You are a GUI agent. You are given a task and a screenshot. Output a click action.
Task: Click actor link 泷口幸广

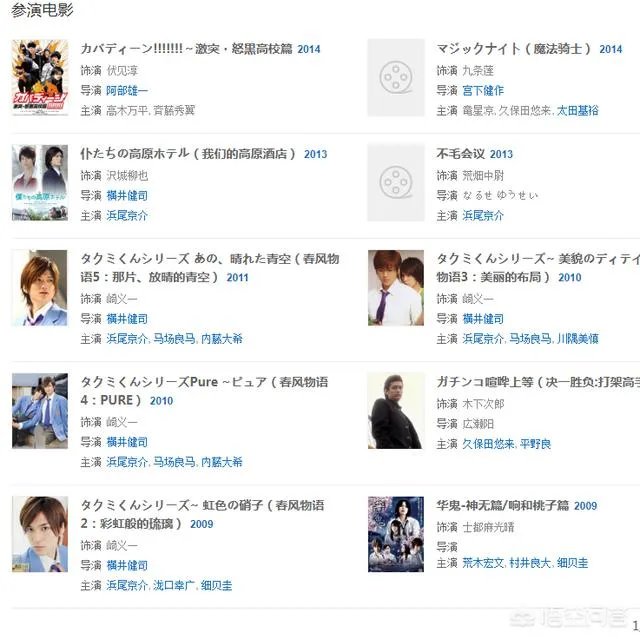(174, 586)
